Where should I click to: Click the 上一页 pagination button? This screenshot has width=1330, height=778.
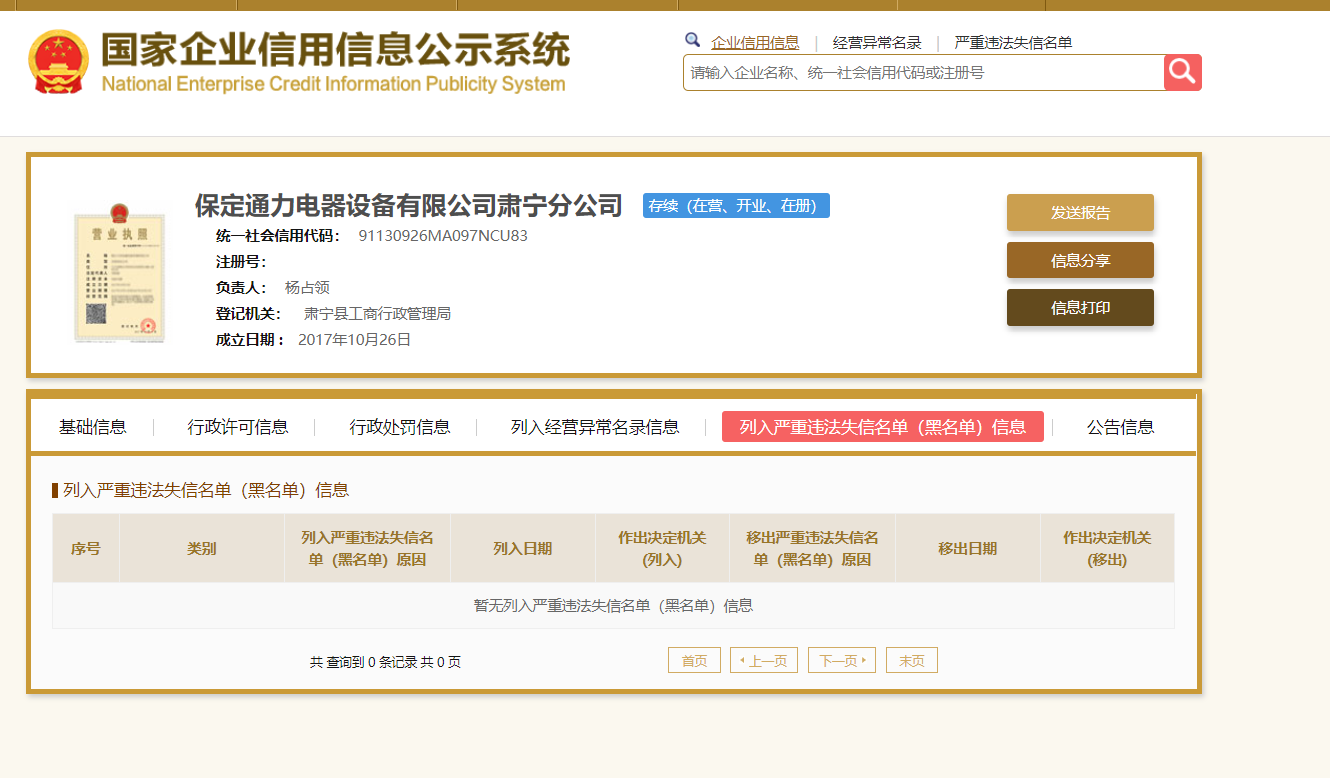click(x=764, y=661)
